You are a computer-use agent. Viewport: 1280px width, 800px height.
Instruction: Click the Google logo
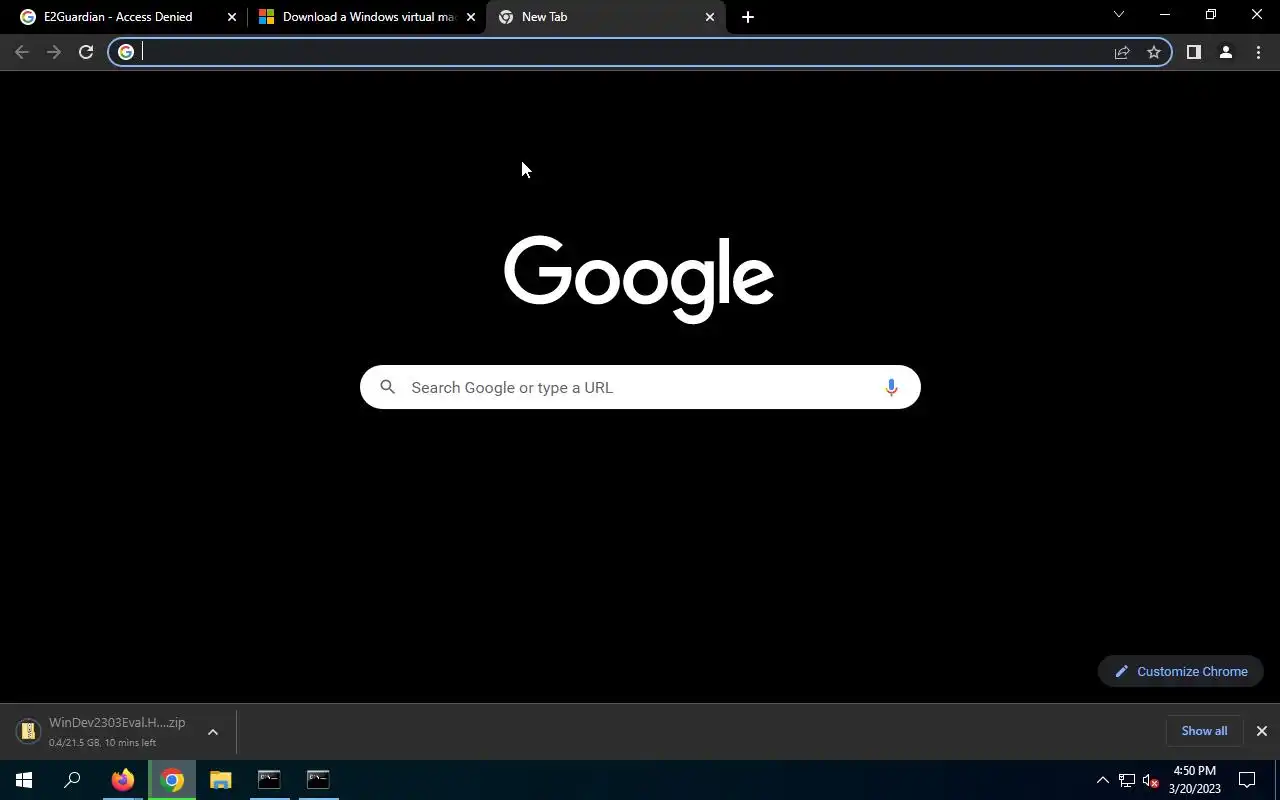tap(639, 279)
